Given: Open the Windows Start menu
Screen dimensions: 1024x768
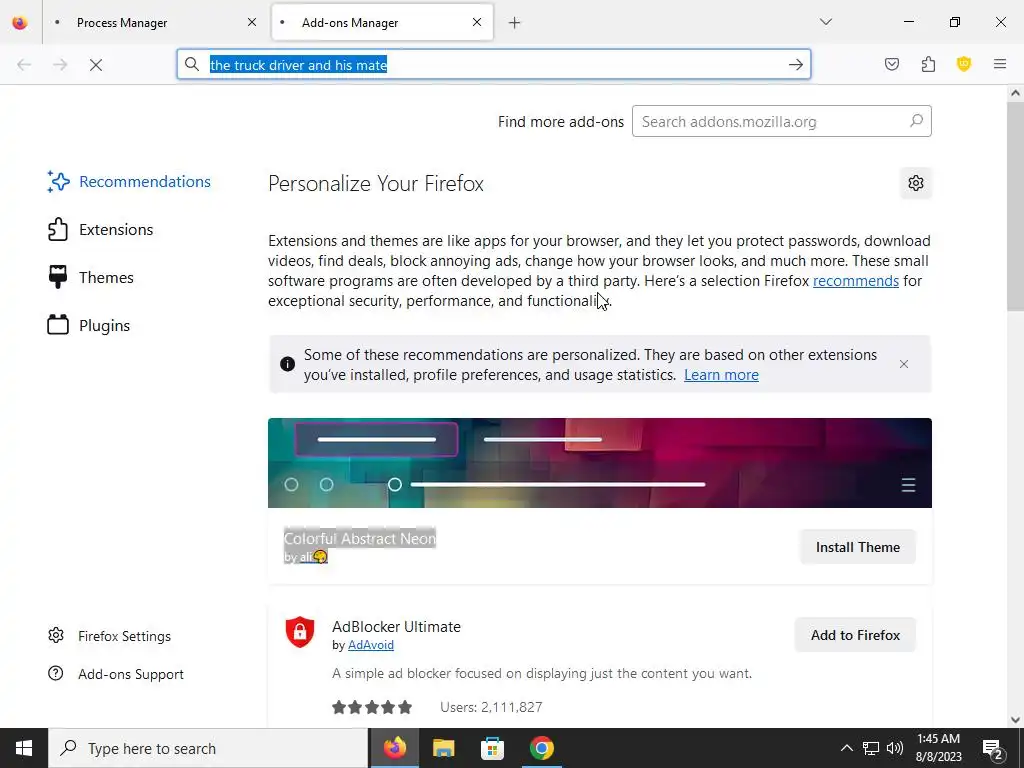Looking at the screenshot, I should (x=24, y=748).
